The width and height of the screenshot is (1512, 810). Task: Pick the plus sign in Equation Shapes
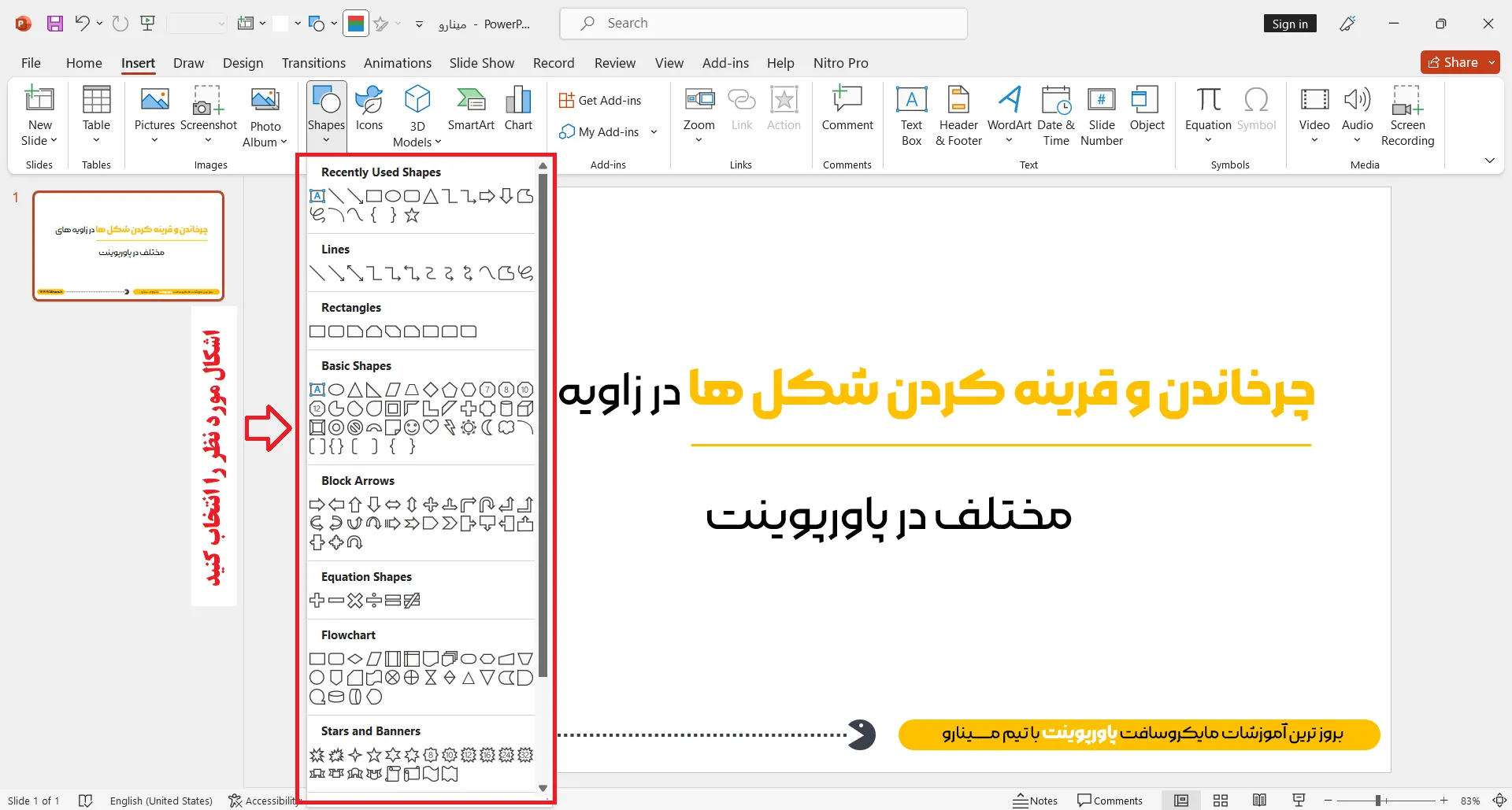(x=317, y=601)
